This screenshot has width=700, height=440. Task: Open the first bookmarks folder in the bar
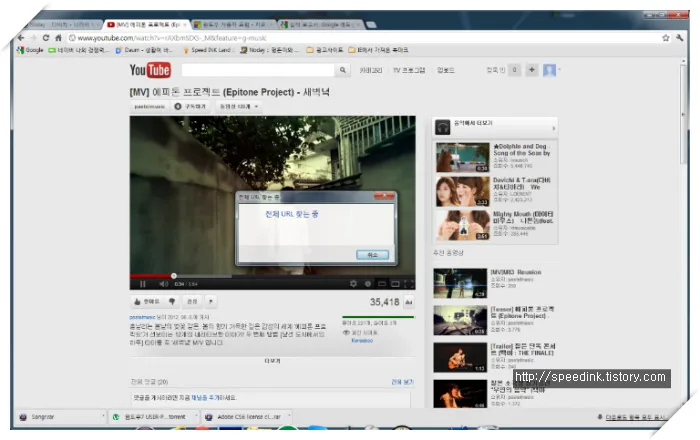tap(325, 50)
